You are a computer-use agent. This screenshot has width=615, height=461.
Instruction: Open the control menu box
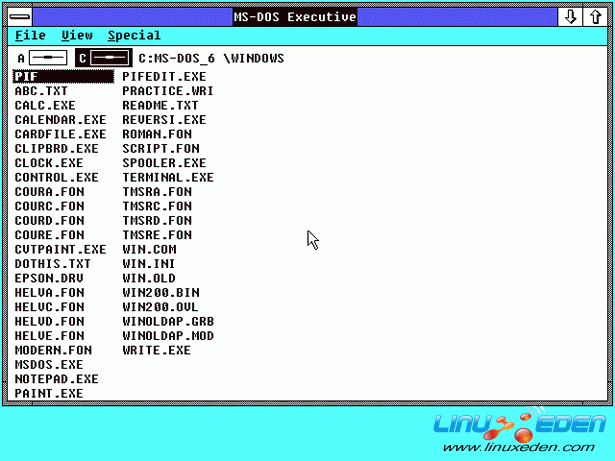20,17
